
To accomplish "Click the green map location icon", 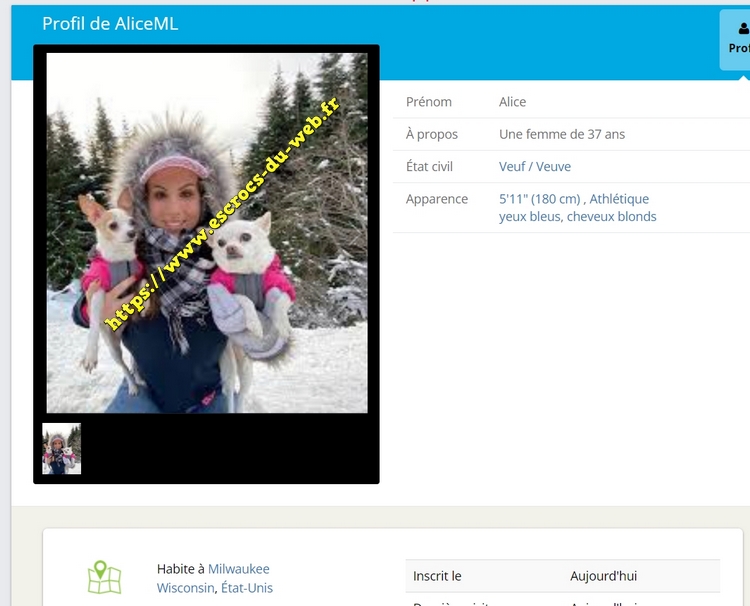I will coord(104,577).
